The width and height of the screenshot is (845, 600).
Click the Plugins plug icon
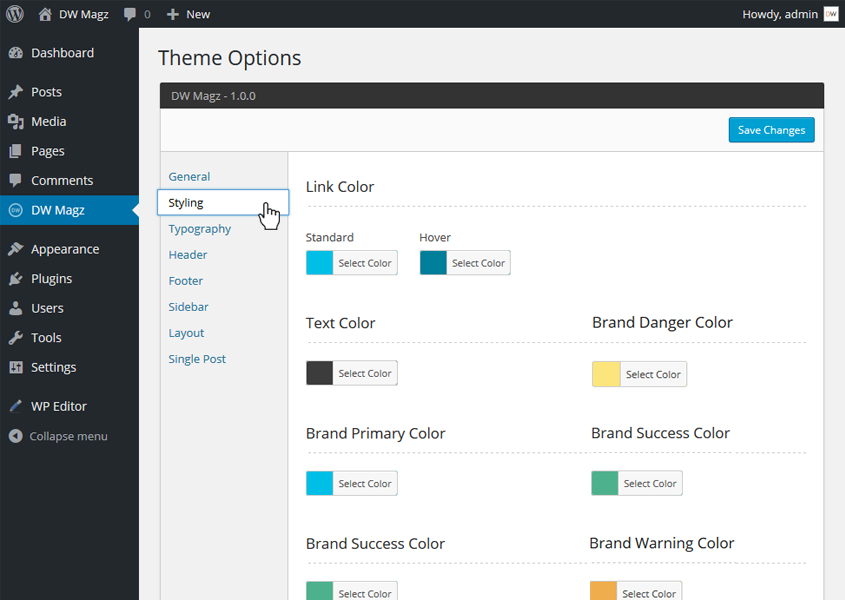click(x=16, y=279)
